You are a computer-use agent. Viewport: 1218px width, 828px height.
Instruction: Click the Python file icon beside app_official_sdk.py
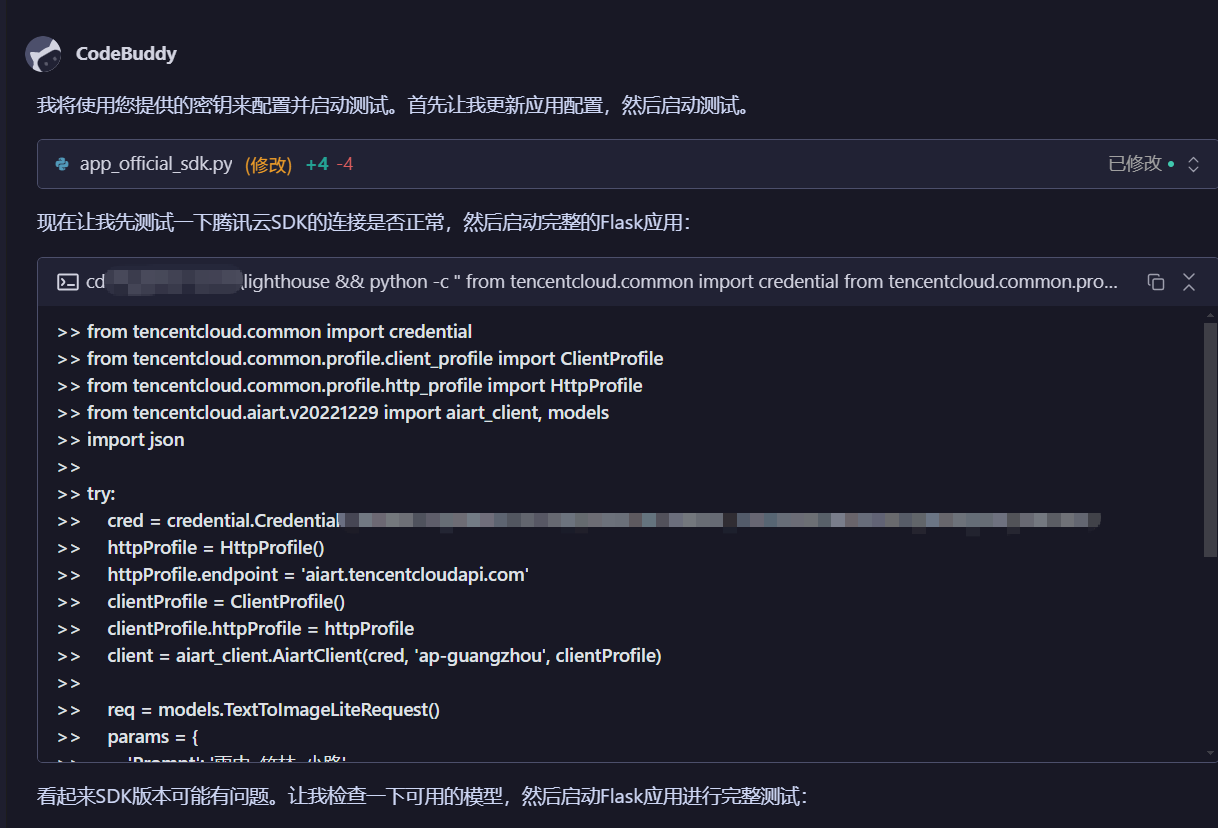pyautogui.click(x=62, y=164)
